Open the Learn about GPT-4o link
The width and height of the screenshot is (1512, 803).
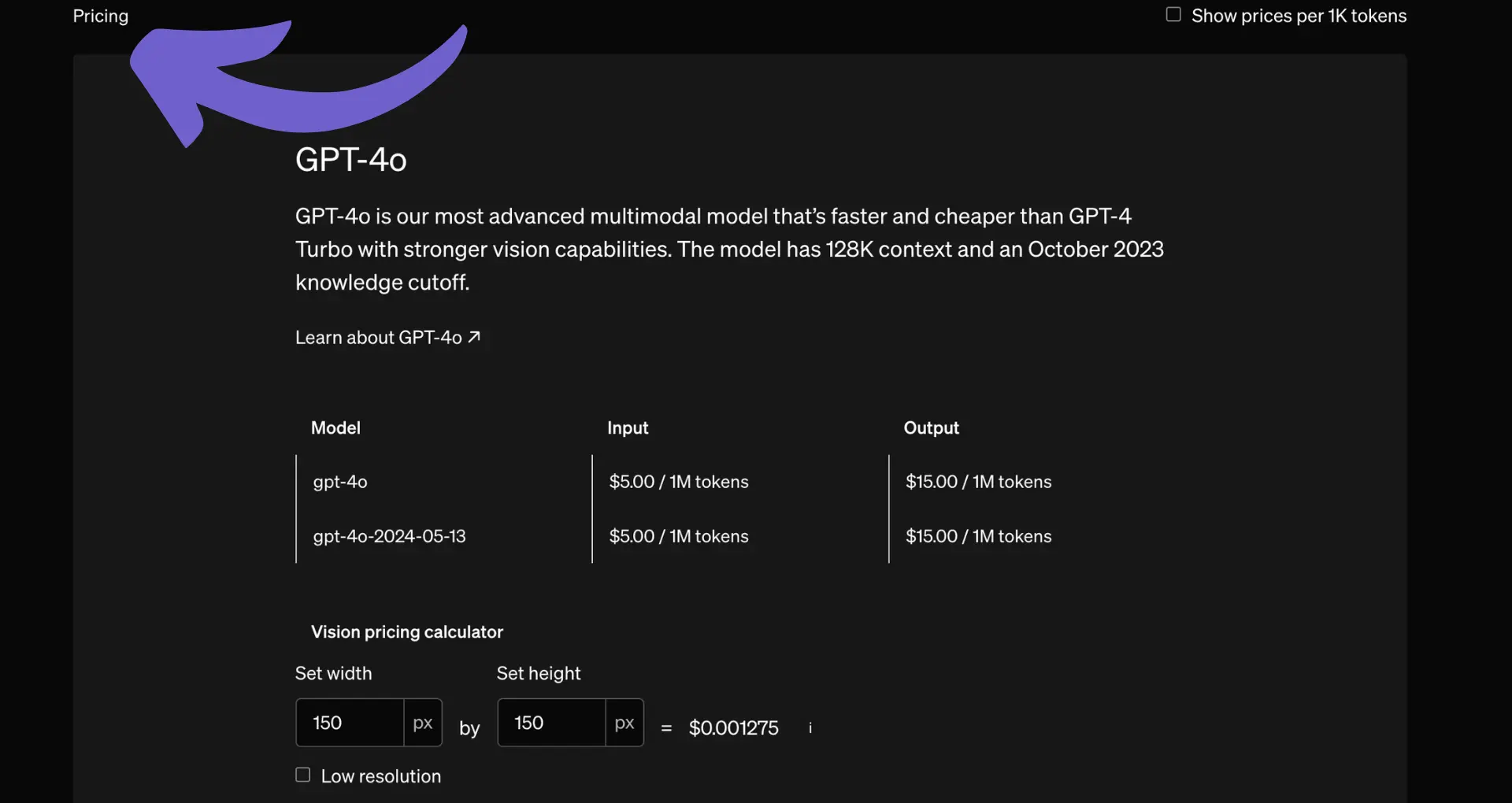[387, 338]
